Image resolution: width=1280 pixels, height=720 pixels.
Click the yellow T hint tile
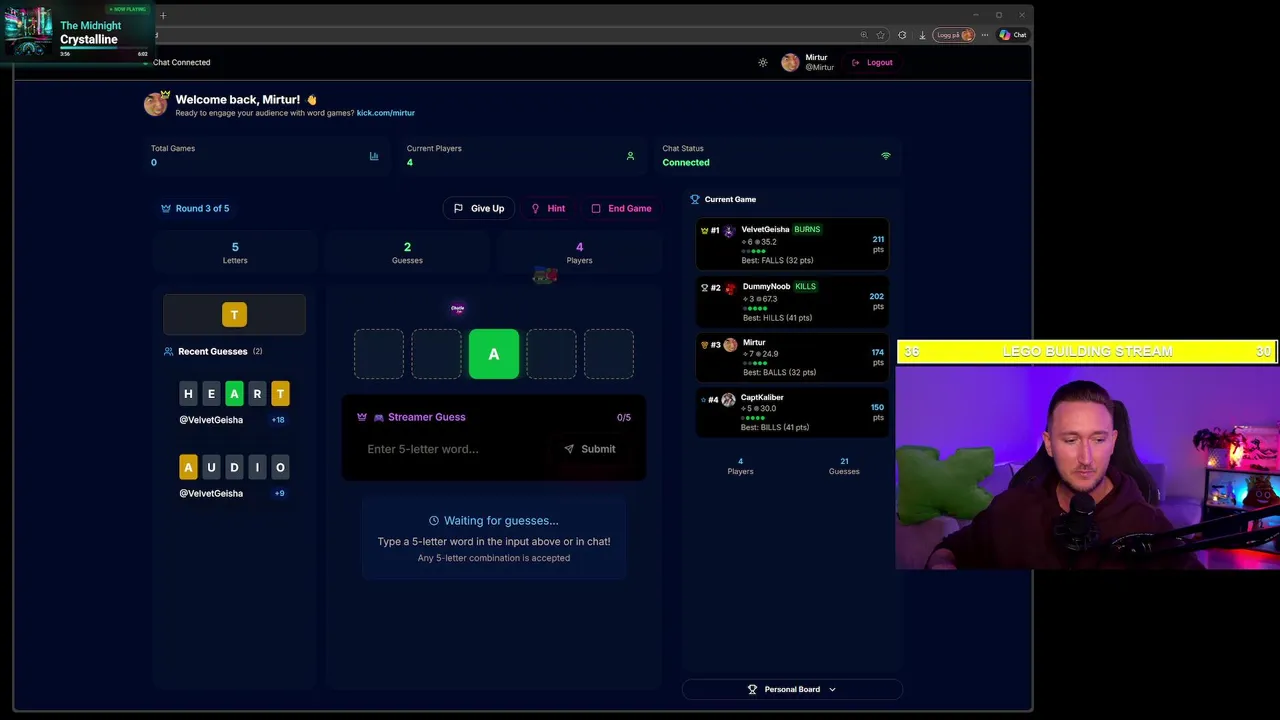point(234,314)
